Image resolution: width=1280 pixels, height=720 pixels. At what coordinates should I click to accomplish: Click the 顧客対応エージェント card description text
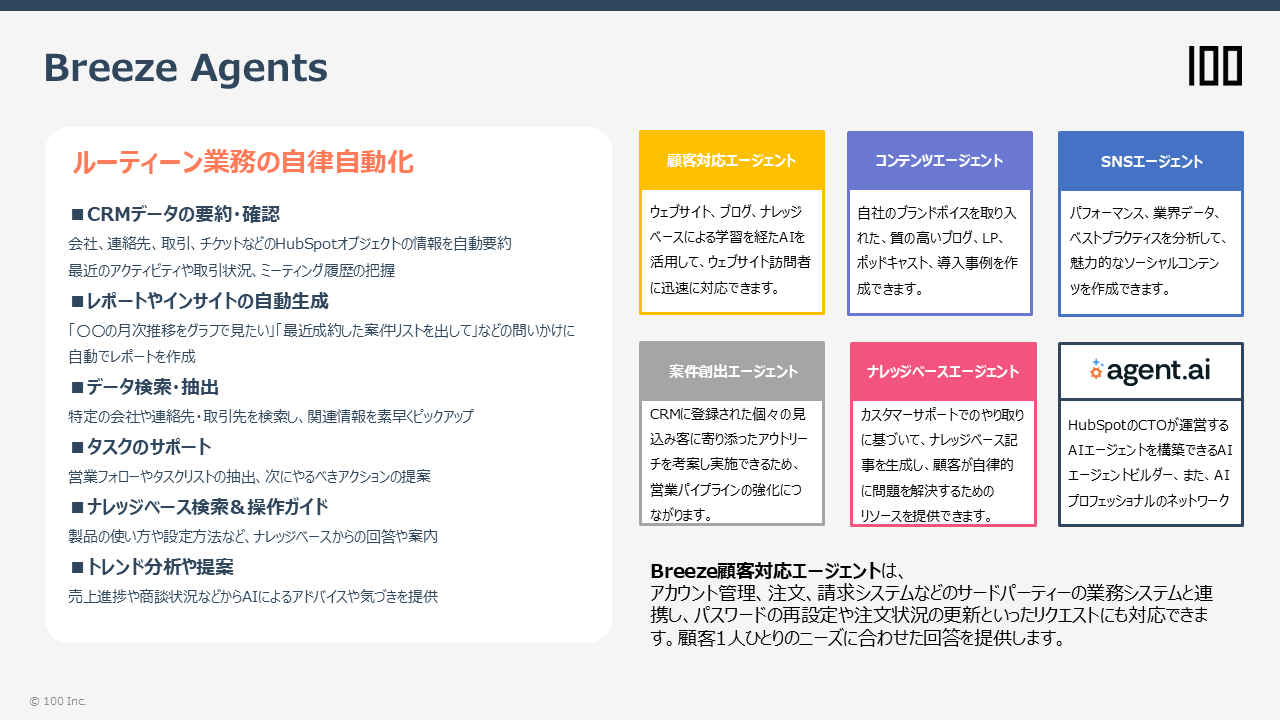pyautogui.click(x=730, y=250)
